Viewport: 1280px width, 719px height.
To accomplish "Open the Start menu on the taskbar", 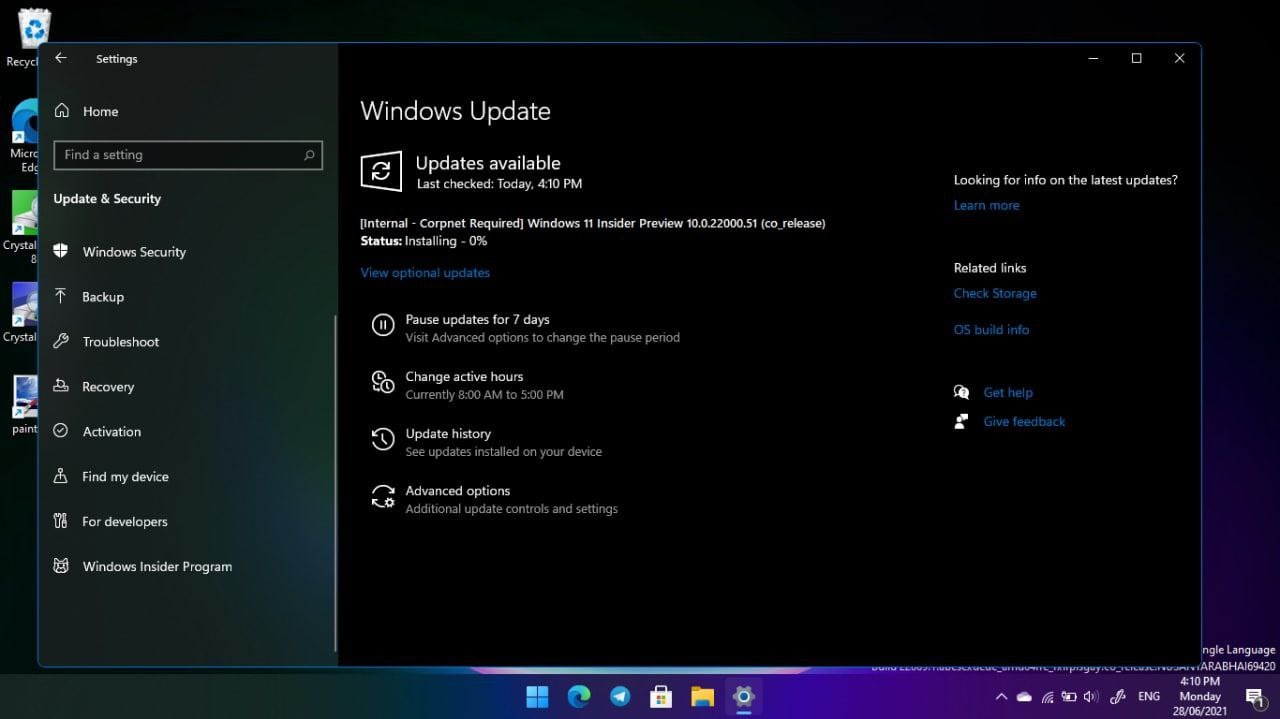I will coord(537,696).
